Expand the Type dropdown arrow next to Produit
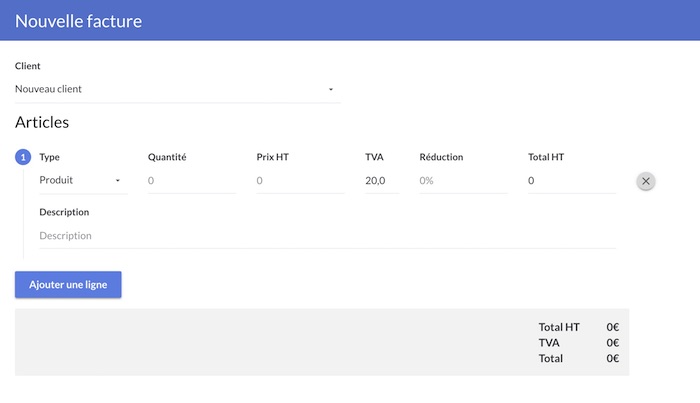This screenshot has width=700, height=403. click(118, 181)
